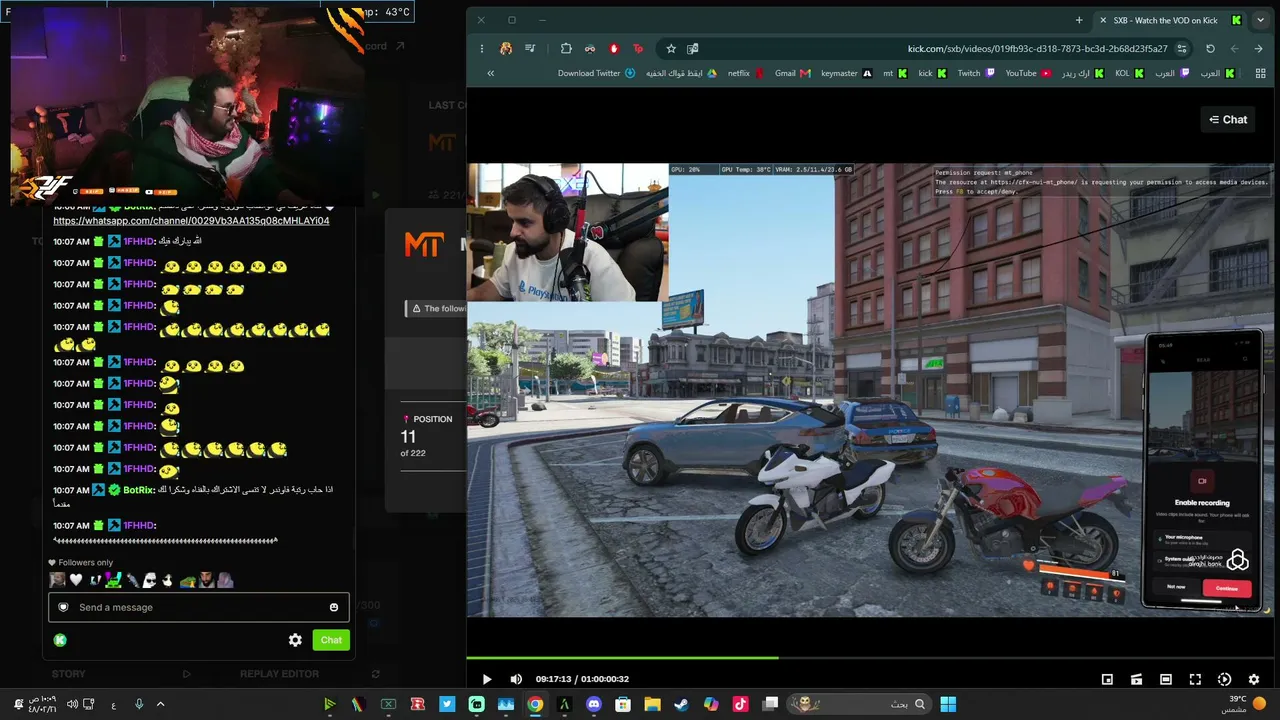Viewport: 1280px width, 720px height.
Task: Click the BotRix username in chat
Action: [x=138, y=490]
